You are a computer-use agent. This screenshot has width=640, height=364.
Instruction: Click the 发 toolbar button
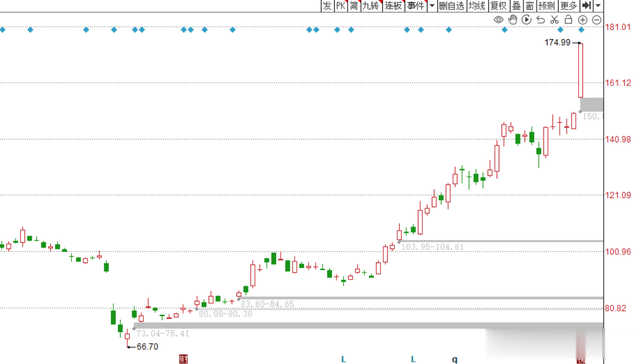coord(327,5)
